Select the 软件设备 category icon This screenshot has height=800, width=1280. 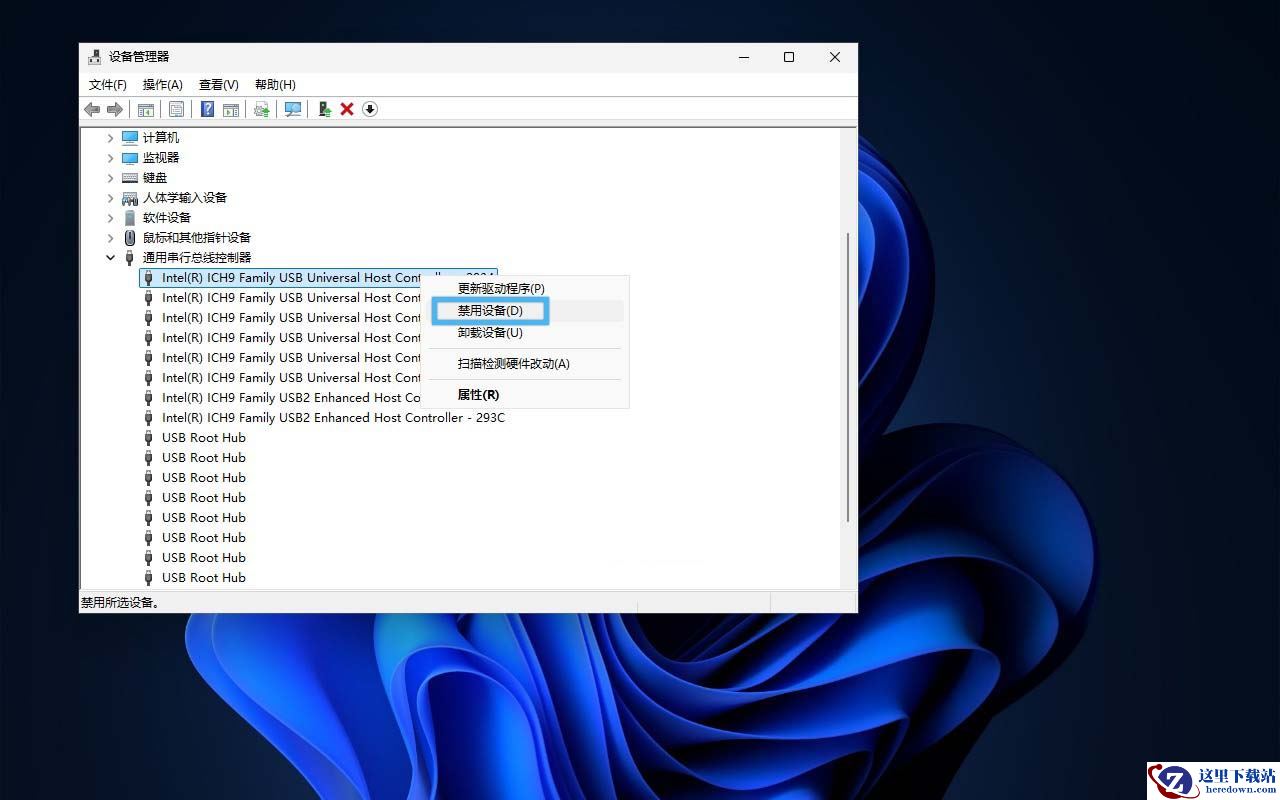[x=130, y=217]
